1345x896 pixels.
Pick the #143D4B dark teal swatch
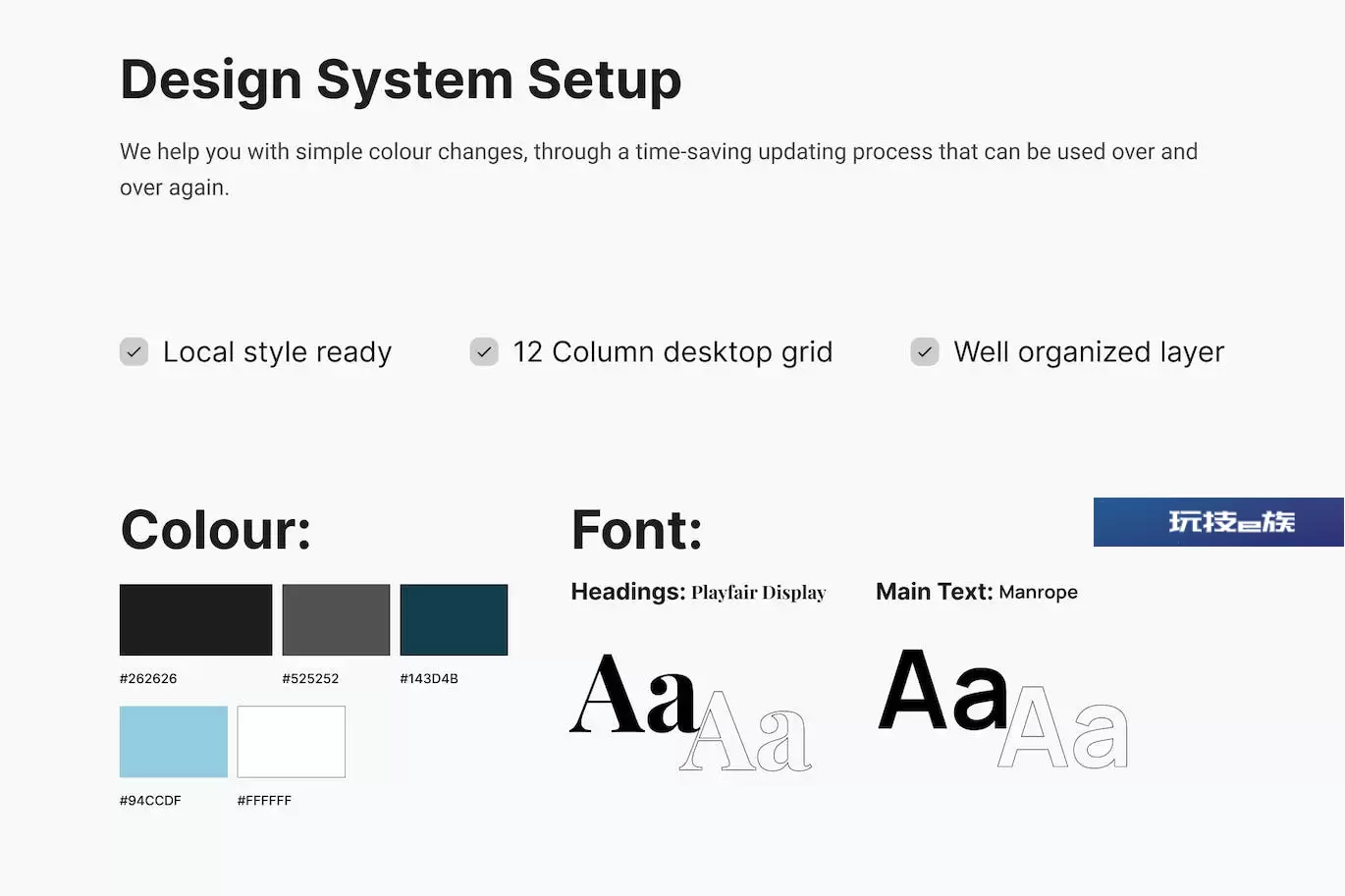pyautogui.click(x=454, y=619)
